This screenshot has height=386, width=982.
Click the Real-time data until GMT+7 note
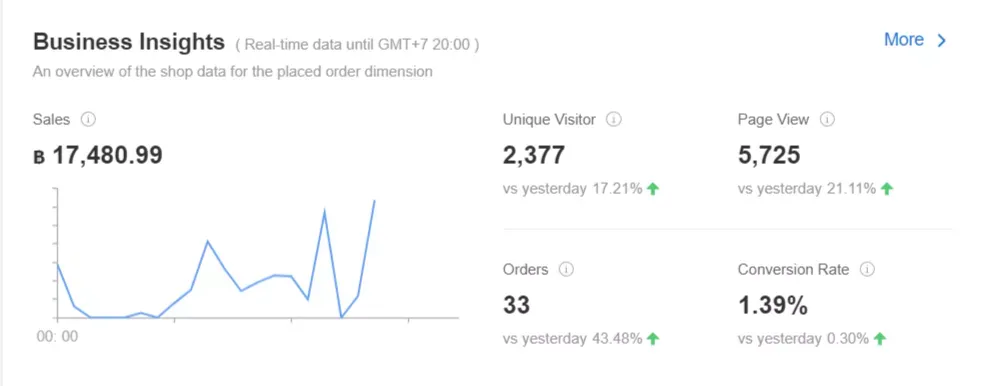coord(358,45)
